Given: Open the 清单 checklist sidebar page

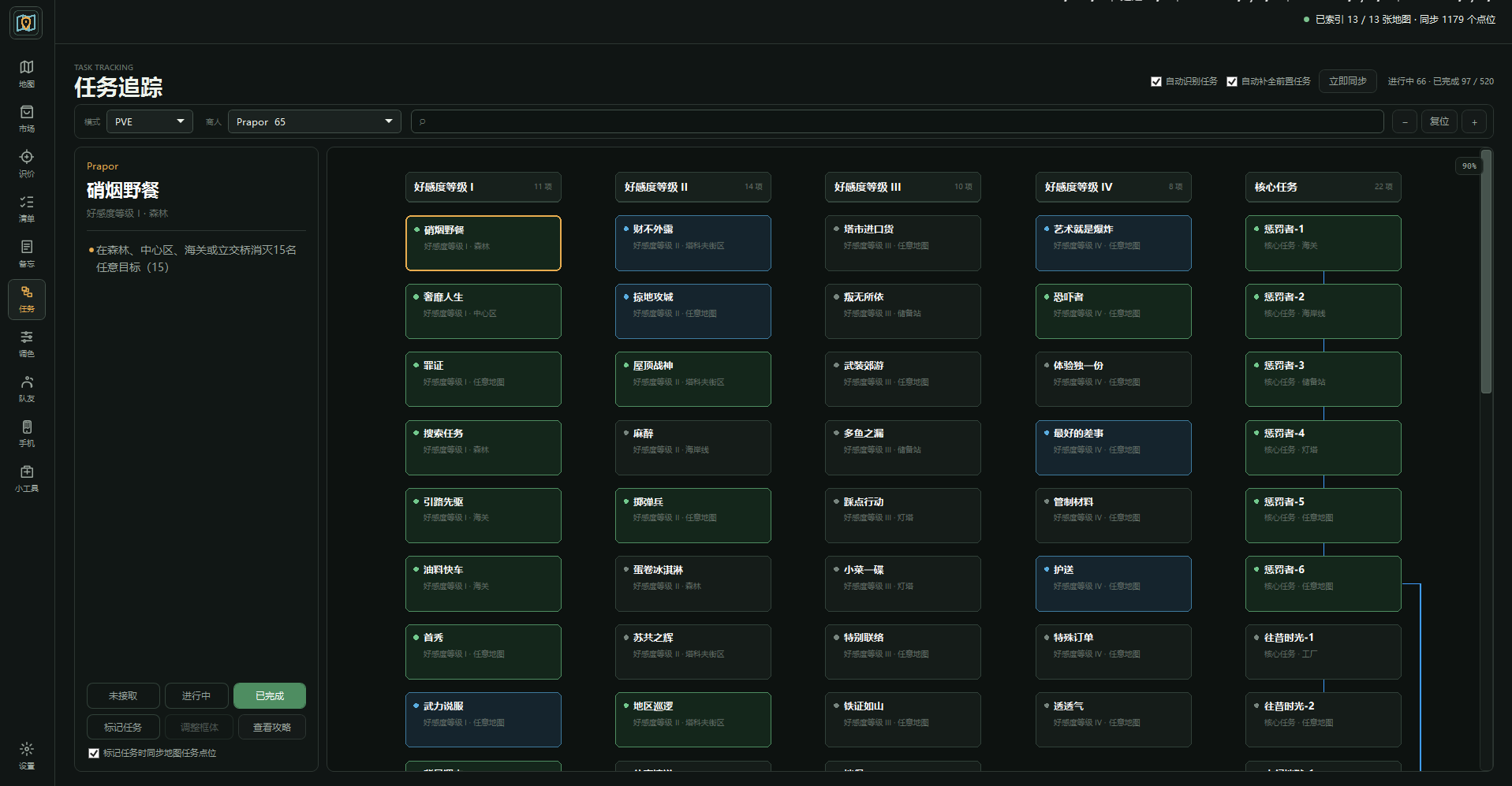Looking at the screenshot, I should pyautogui.click(x=27, y=209).
